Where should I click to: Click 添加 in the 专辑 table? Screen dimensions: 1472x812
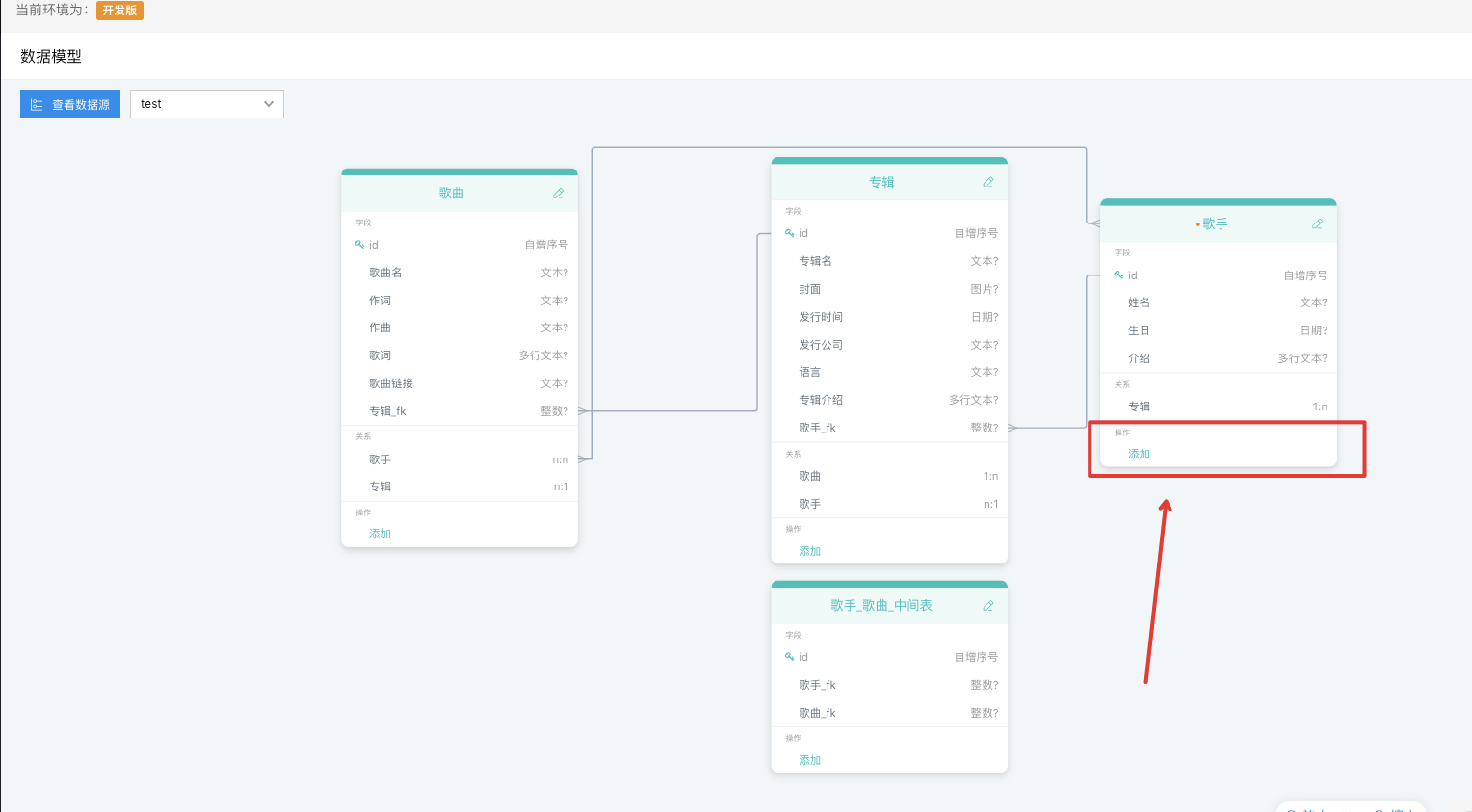[x=809, y=551]
